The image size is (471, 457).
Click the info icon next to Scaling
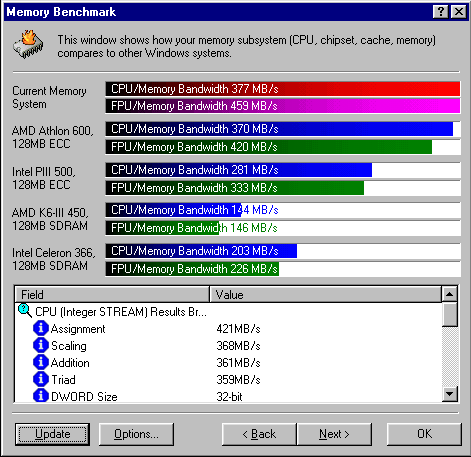41,345
